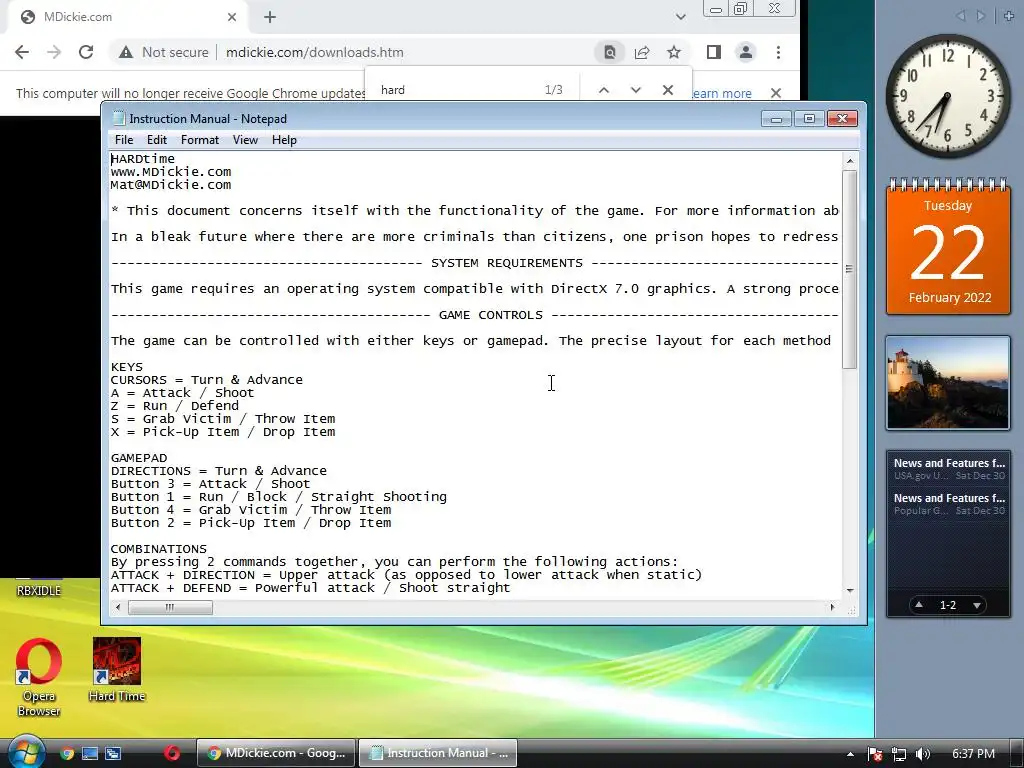Switch to MDickie.com Chrome taskbar button

click(276, 753)
